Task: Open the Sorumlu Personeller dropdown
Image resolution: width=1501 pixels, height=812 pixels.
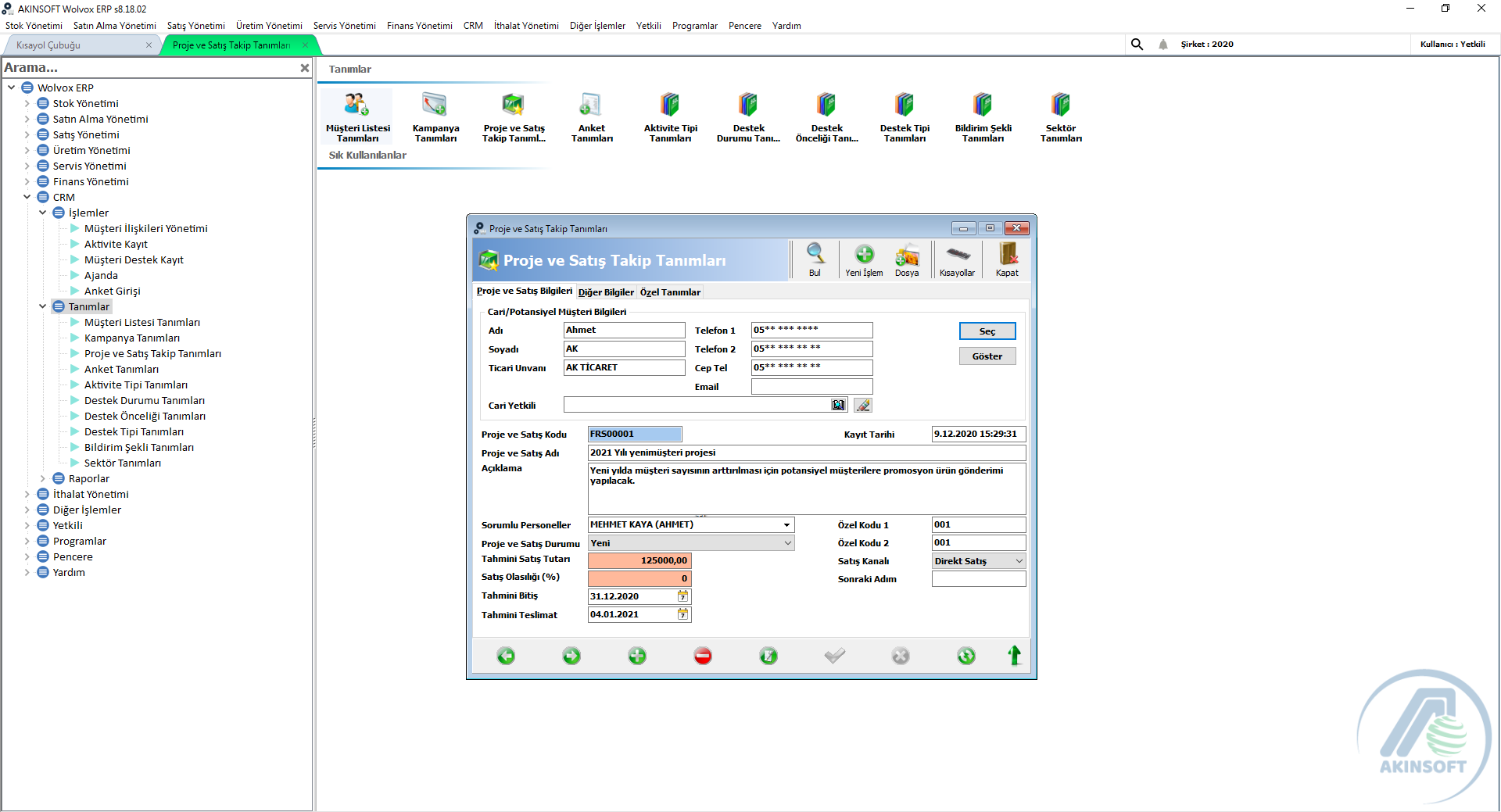Action: coord(786,524)
